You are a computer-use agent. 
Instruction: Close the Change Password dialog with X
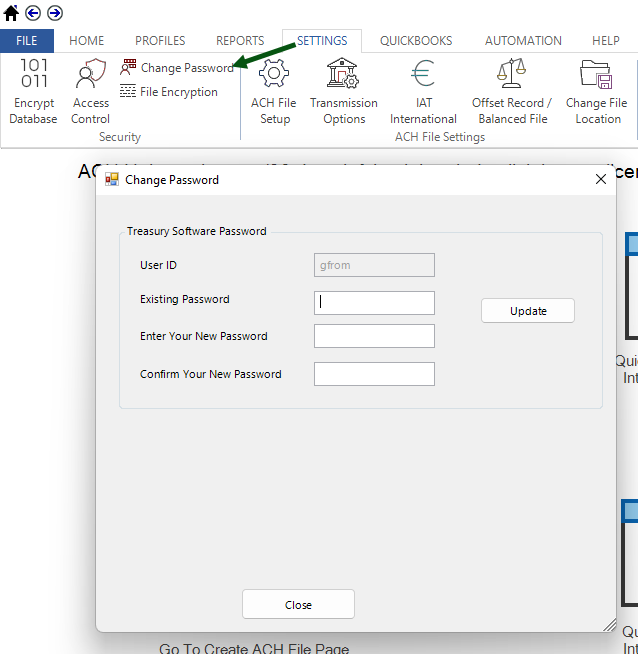(x=600, y=179)
